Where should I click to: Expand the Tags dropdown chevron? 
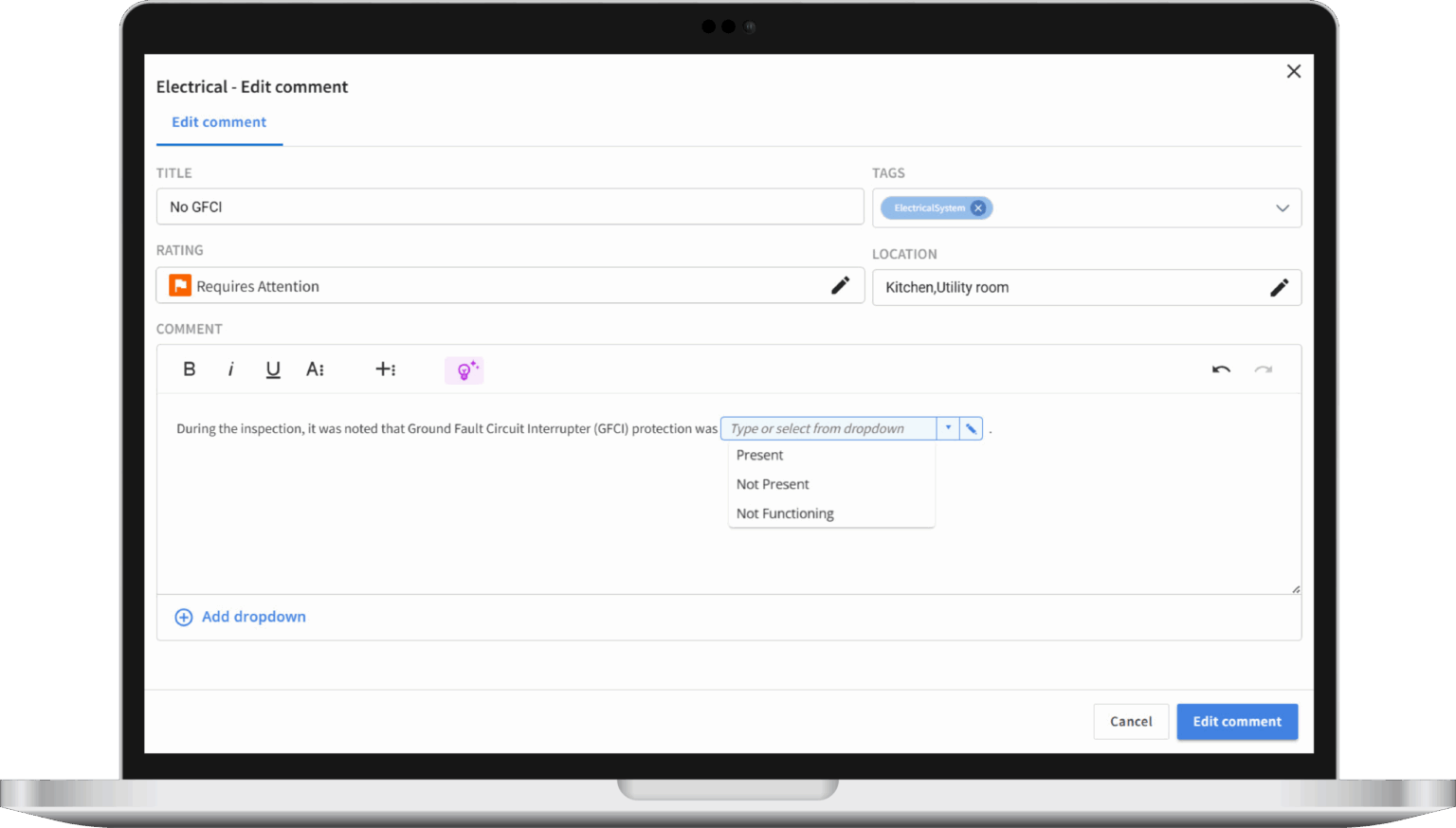(x=1282, y=208)
